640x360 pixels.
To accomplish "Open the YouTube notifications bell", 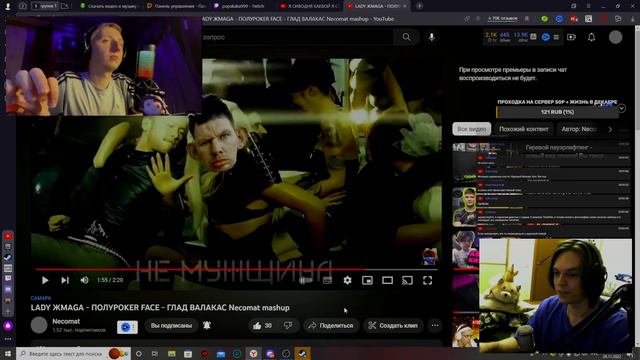I will pyautogui.click(x=591, y=37).
